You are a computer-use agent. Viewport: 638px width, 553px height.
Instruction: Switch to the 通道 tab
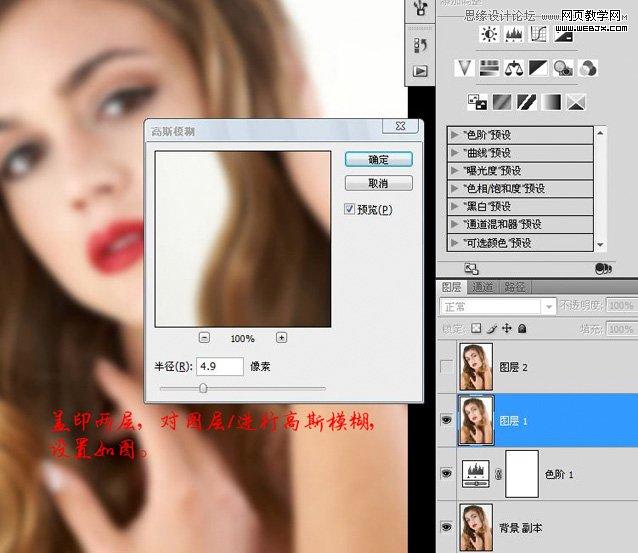(x=483, y=287)
